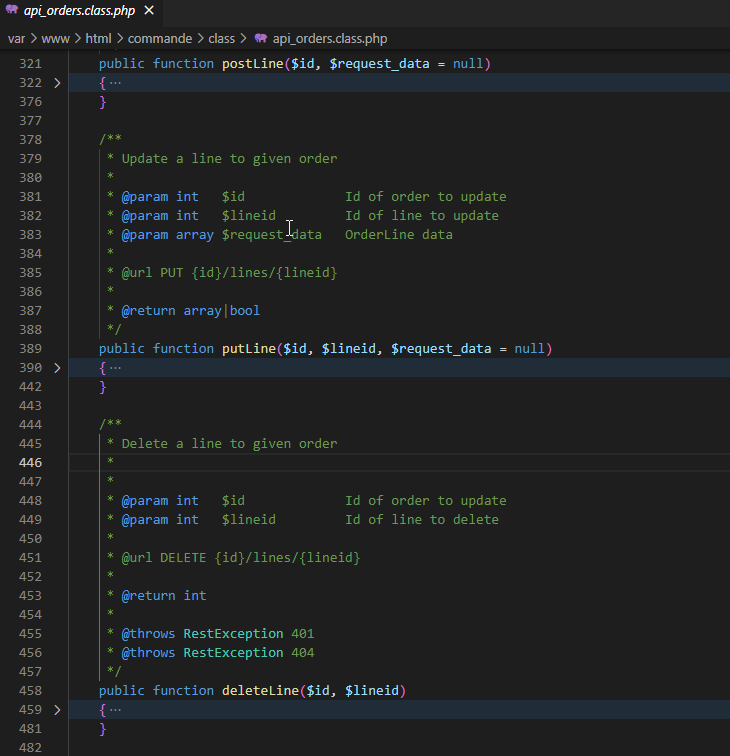Click the api_orders.class.php breadcrumb file name

point(329,39)
